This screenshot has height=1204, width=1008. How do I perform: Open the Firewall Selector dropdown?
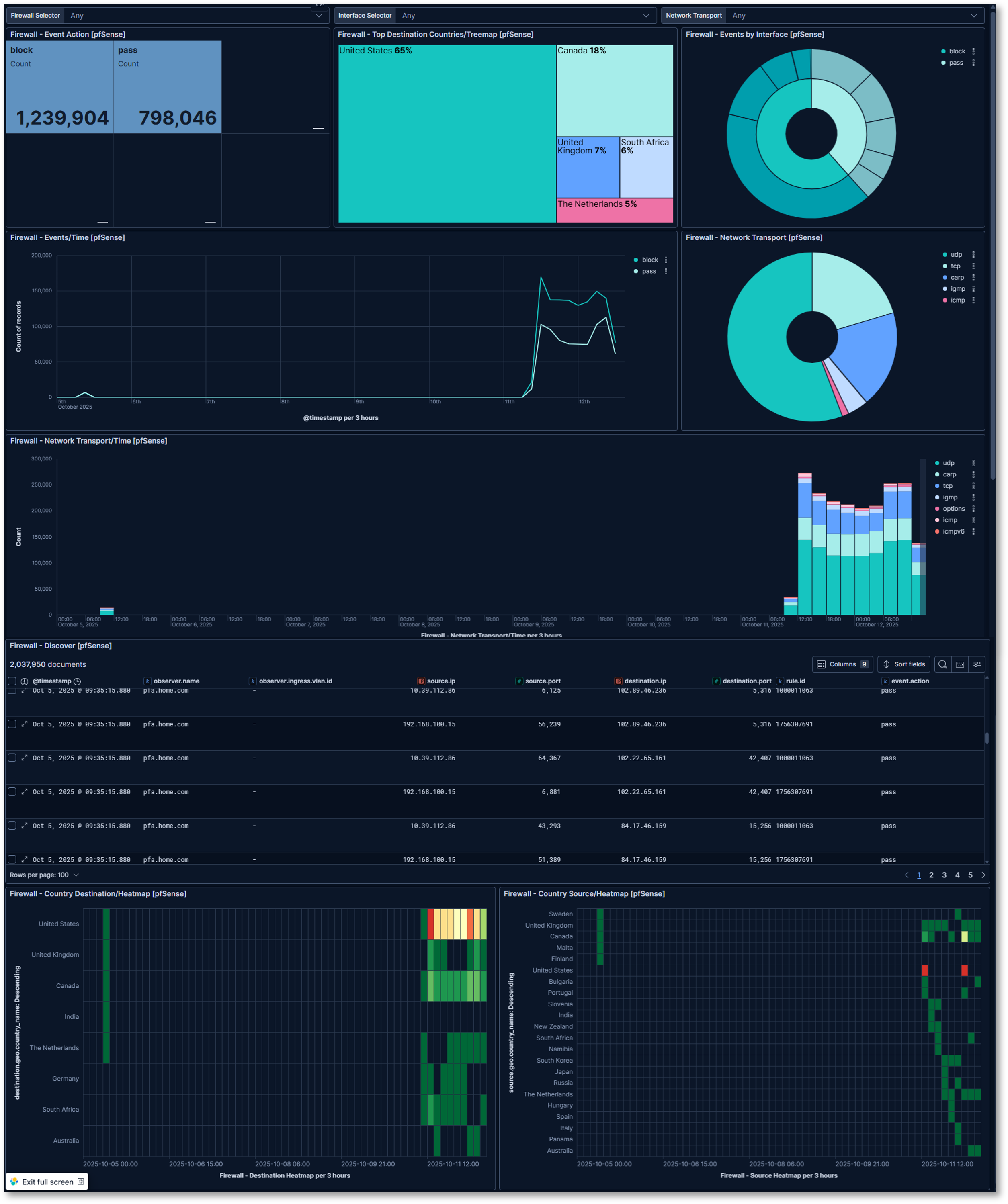pos(195,16)
